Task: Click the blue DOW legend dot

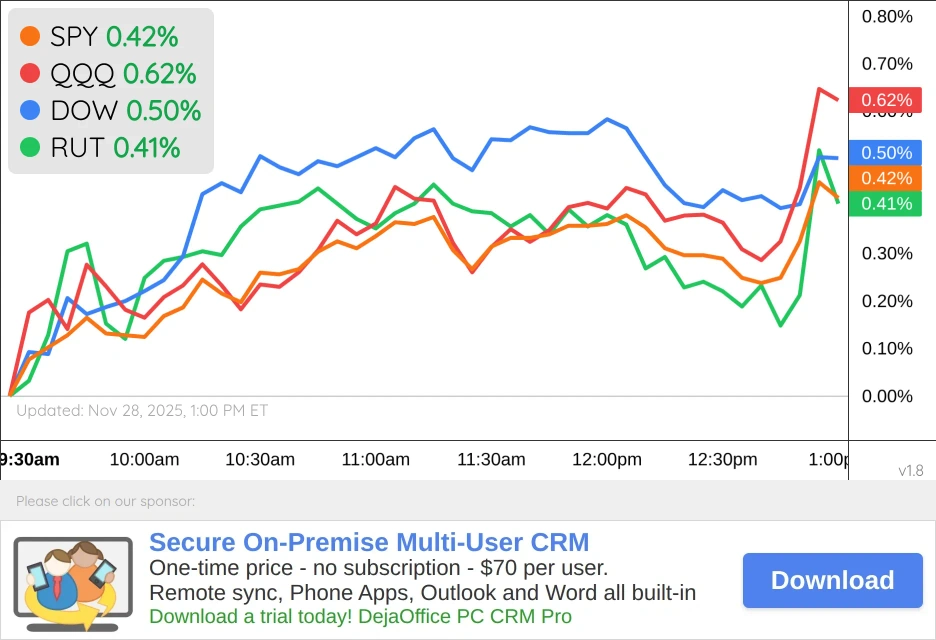Action: point(30,111)
